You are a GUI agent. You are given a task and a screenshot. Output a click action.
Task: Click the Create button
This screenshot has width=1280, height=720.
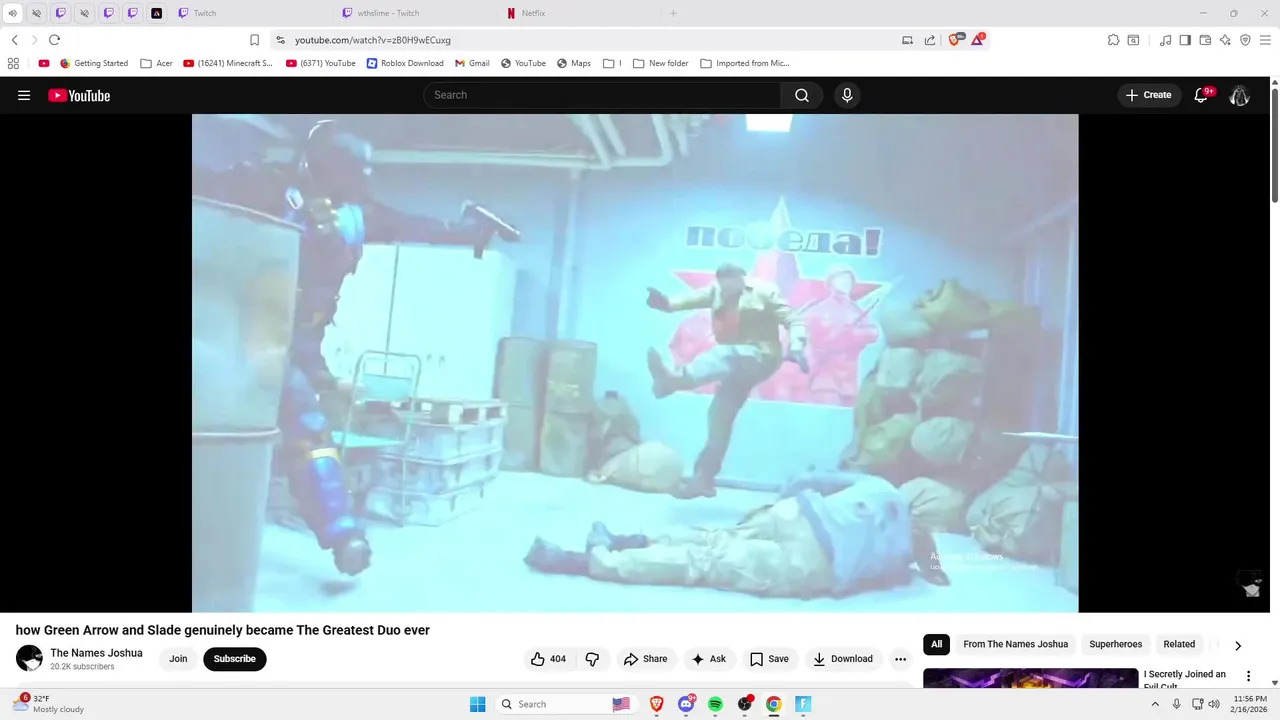tap(1148, 95)
